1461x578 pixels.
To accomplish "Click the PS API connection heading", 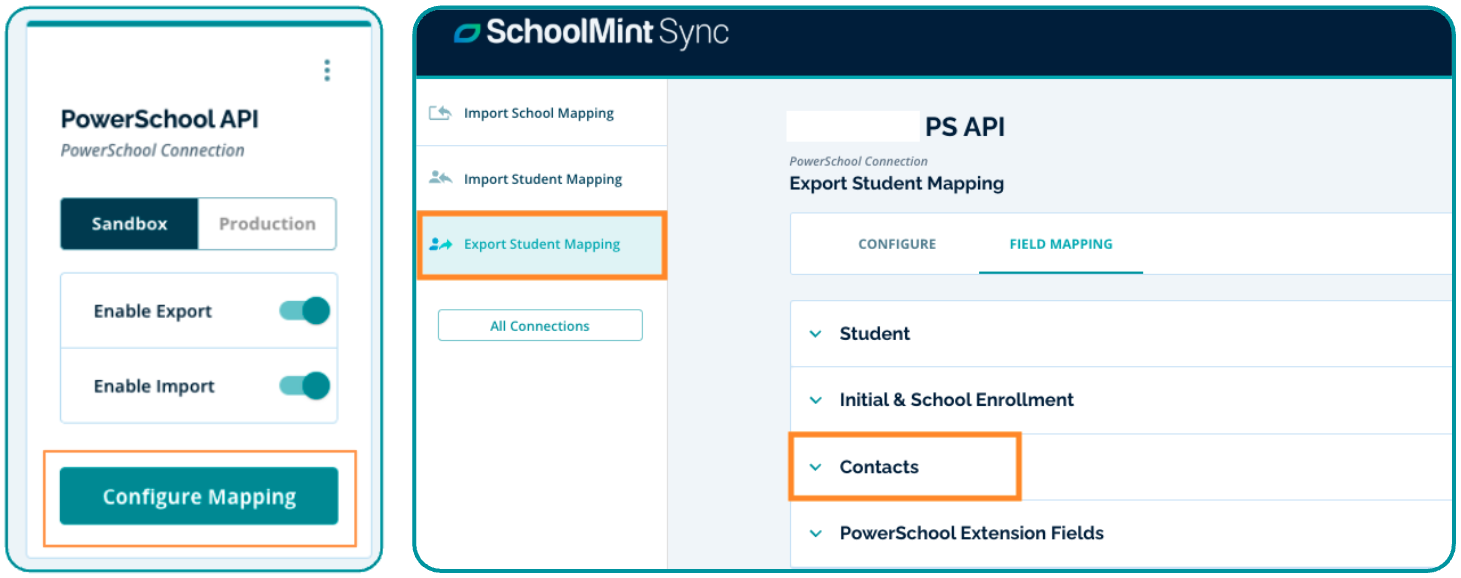I will coord(964,127).
